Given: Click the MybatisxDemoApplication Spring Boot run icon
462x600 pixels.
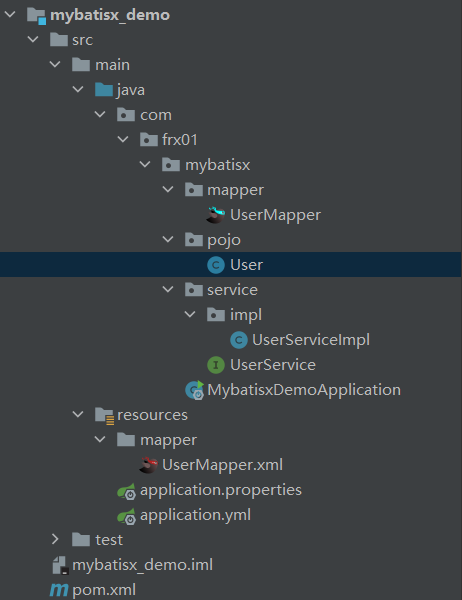Looking at the screenshot, I should (194, 390).
